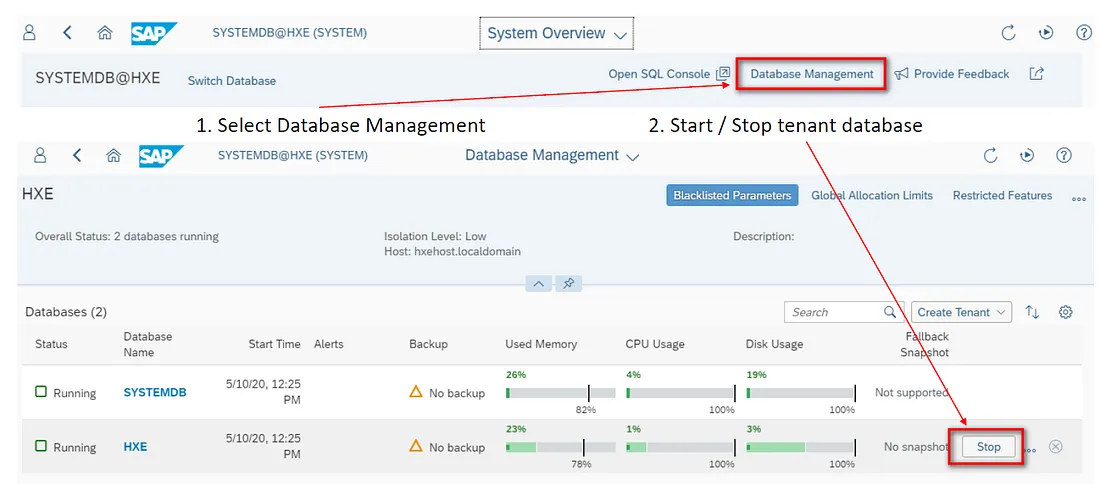
Task: Click Provide Feedback
Action: (x=952, y=74)
